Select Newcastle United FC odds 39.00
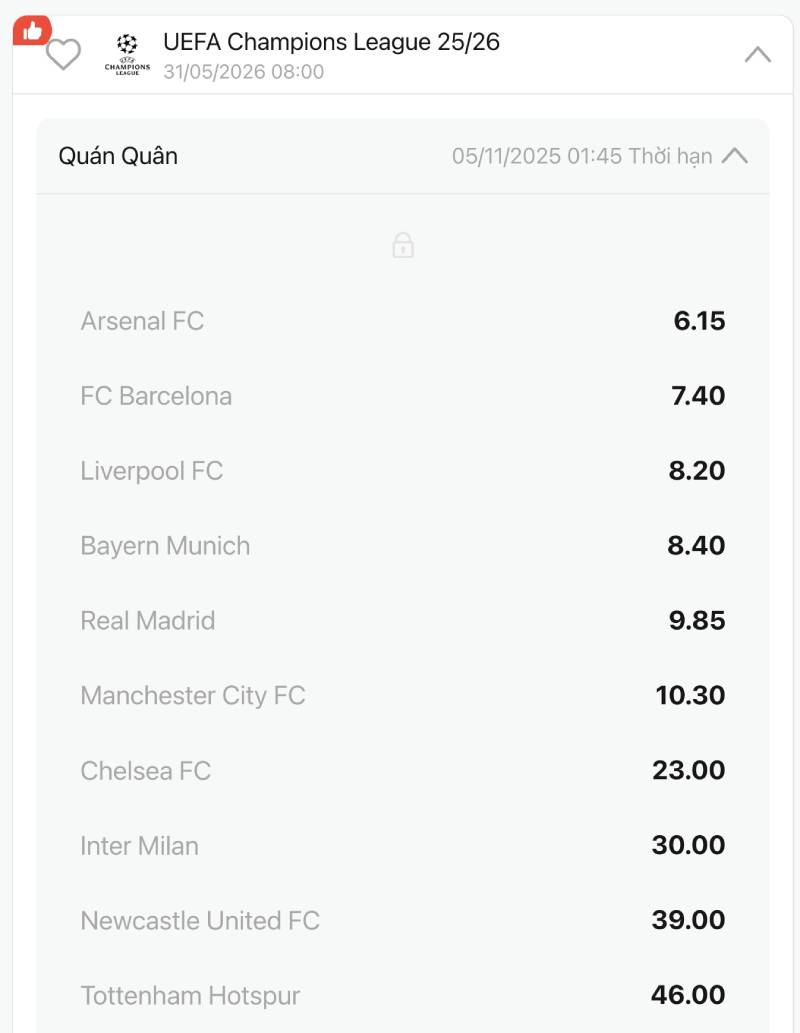Viewport: 800px width, 1033px height. [x=688, y=921]
